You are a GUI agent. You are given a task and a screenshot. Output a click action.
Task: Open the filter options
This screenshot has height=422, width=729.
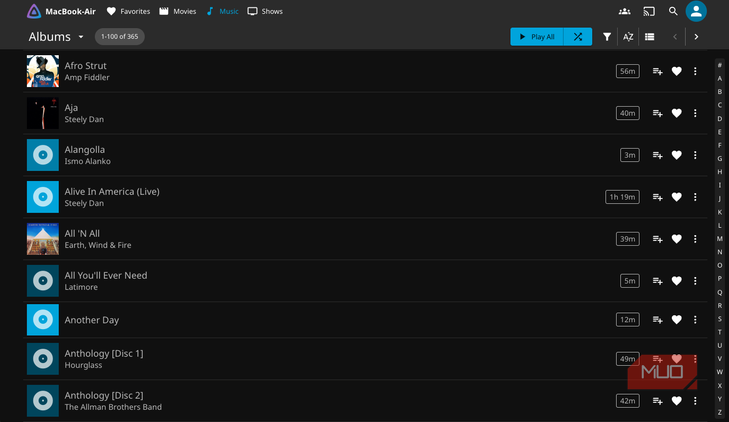[x=607, y=37]
